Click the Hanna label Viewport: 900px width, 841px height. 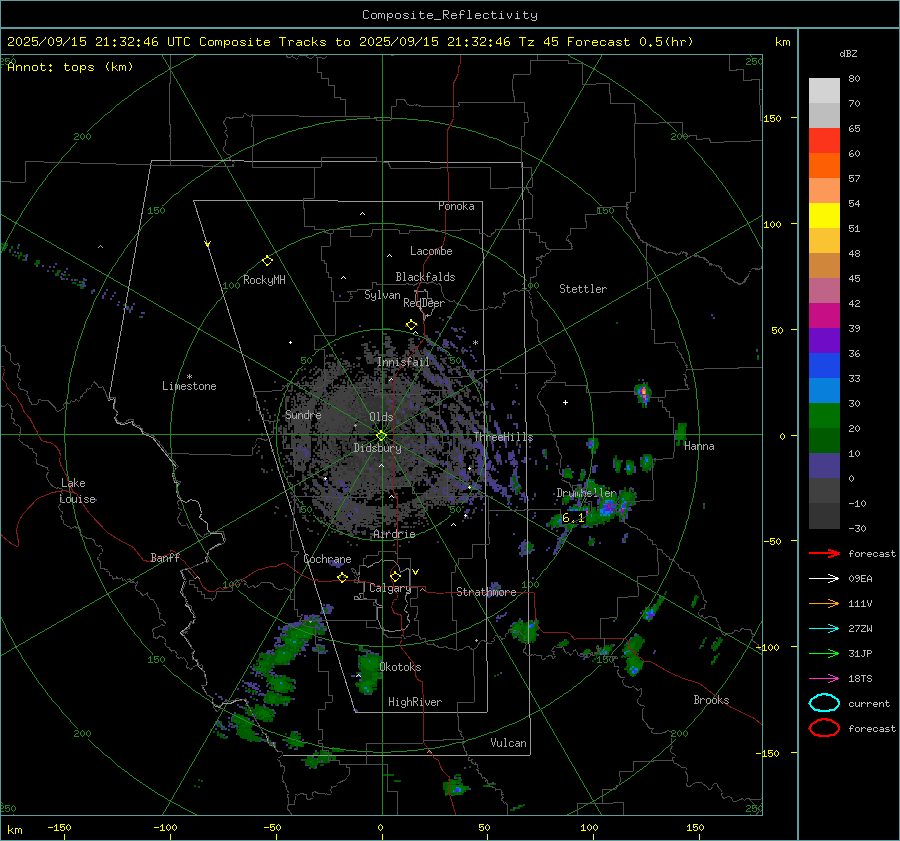click(x=699, y=446)
